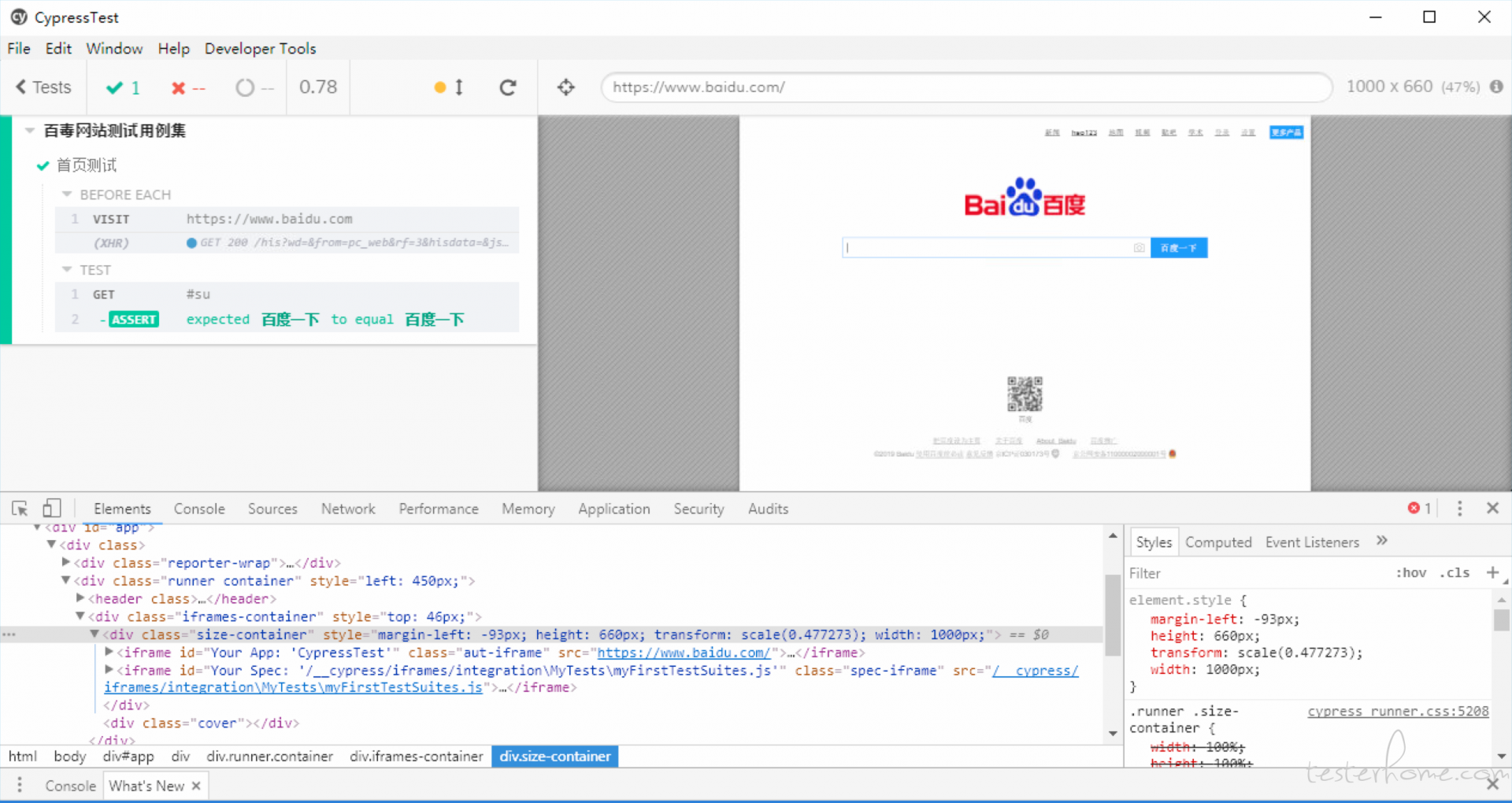The image size is (1512, 803).
Task: Switch to the Network tab
Action: tap(348, 509)
